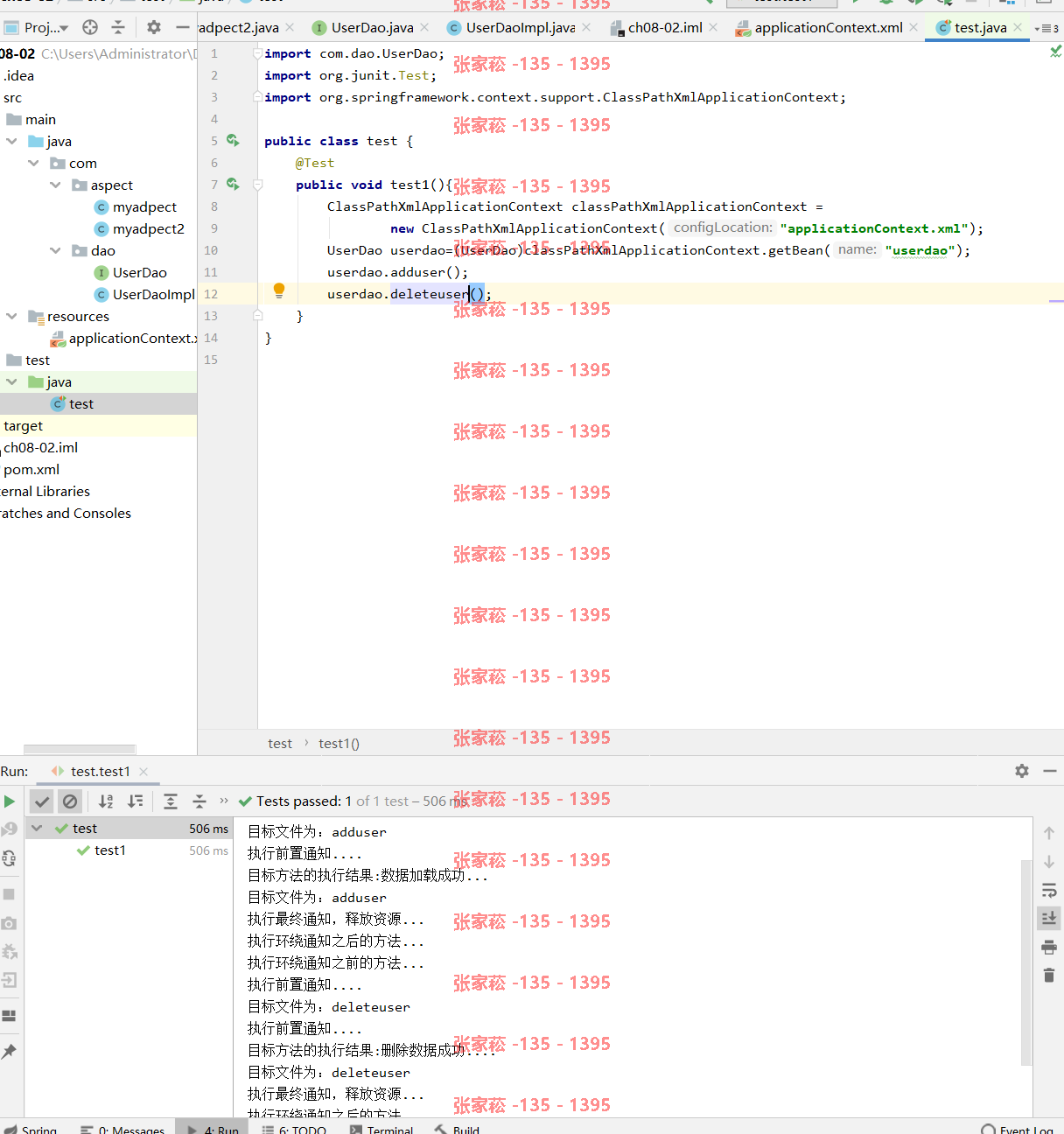Run class test from gutter line 5
The height and width of the screenshot is (1134, 1064).
point(233,140)
